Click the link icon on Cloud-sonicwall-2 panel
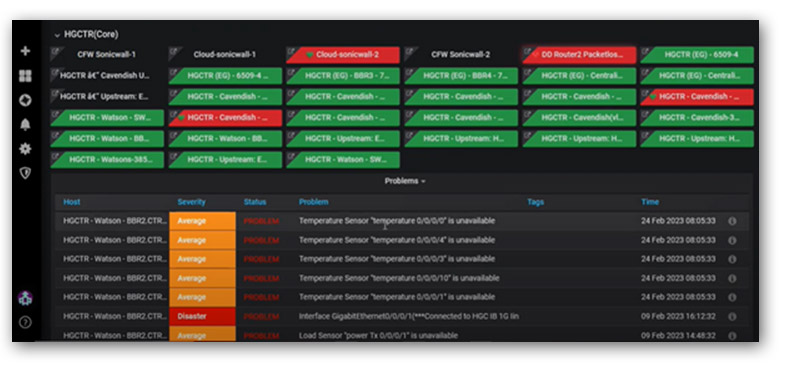790x369 pixels. 291,50
